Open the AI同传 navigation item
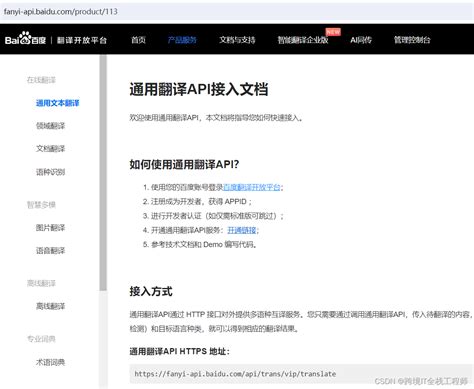This screenshot has height=389, width=474. coord(361,40)
